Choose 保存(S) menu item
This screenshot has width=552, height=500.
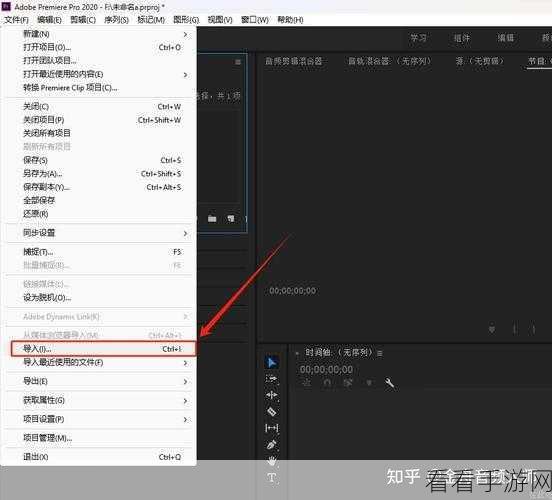[100, 160]
